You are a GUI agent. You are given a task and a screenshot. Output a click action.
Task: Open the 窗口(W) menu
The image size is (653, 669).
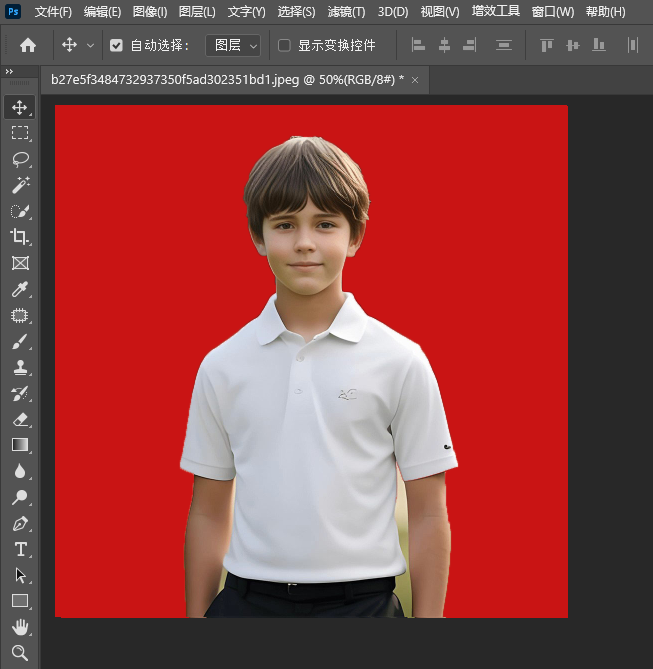[553, 12]
